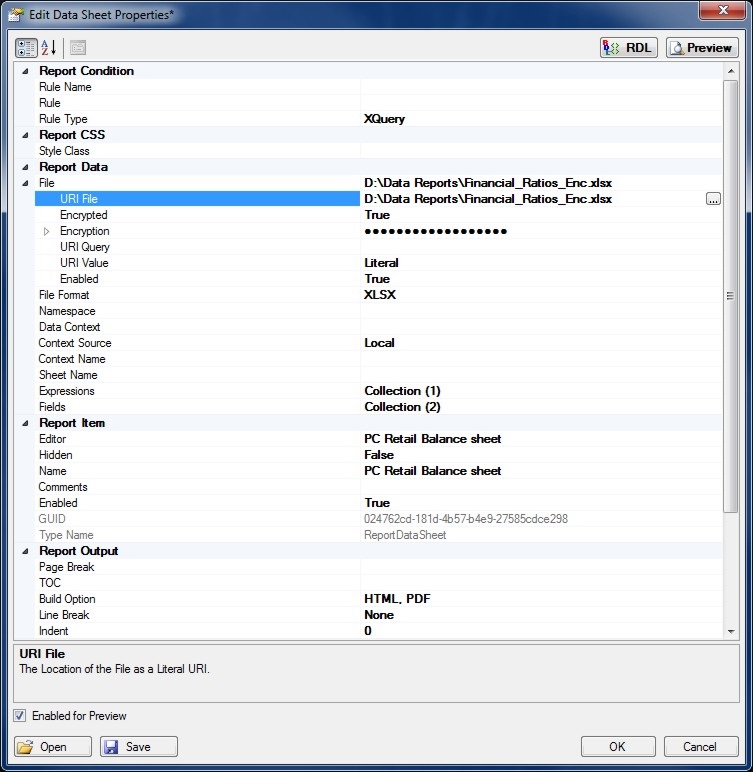Click the Save disk button
Image resolution: width=753 pixels, height=772 pixels.
coord(139,746)
